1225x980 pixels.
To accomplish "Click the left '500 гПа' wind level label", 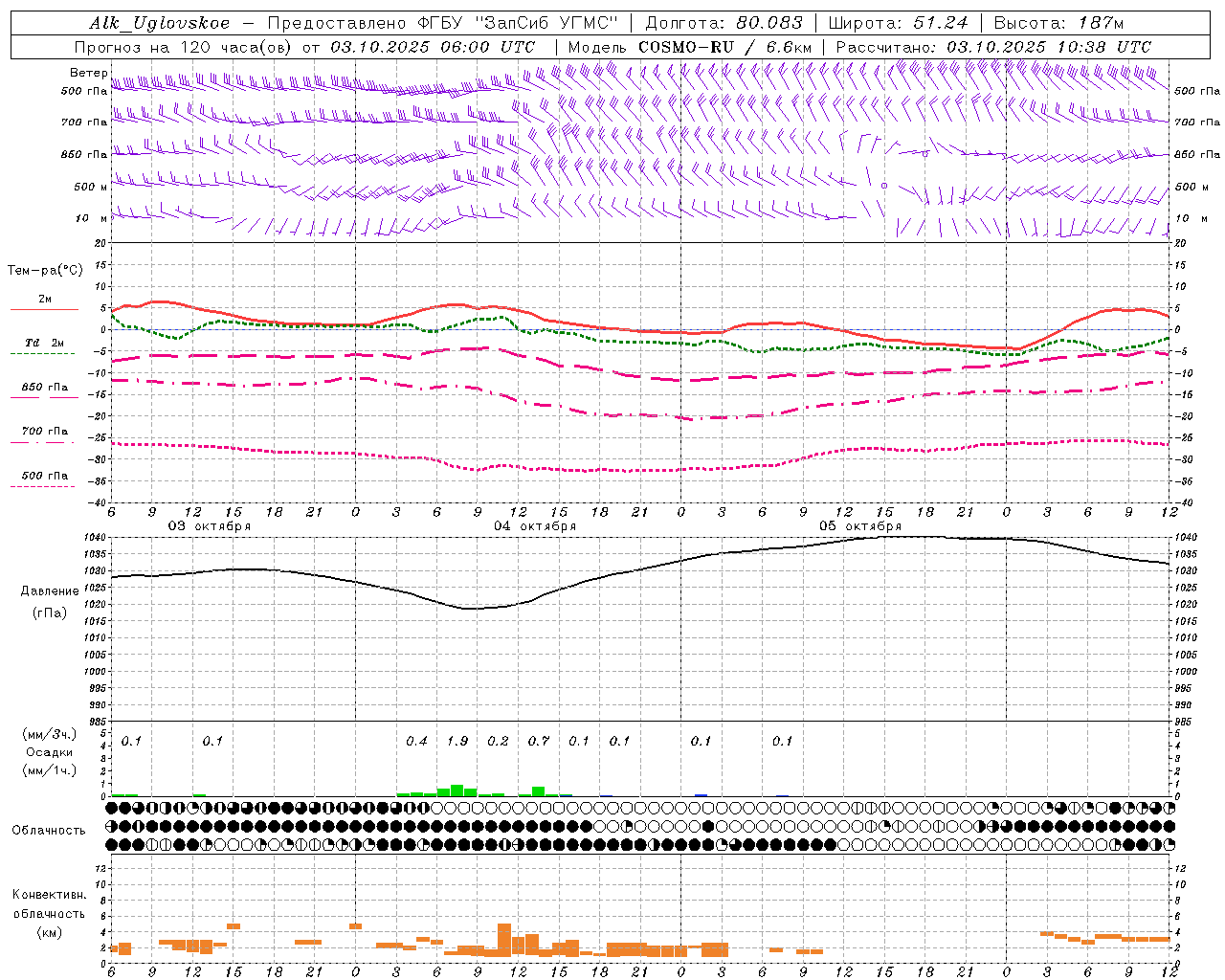I will pos(84,91).
